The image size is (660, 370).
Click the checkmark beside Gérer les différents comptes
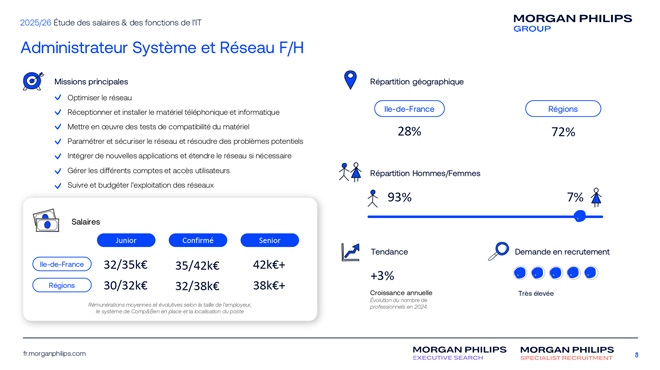pos(58,171)
